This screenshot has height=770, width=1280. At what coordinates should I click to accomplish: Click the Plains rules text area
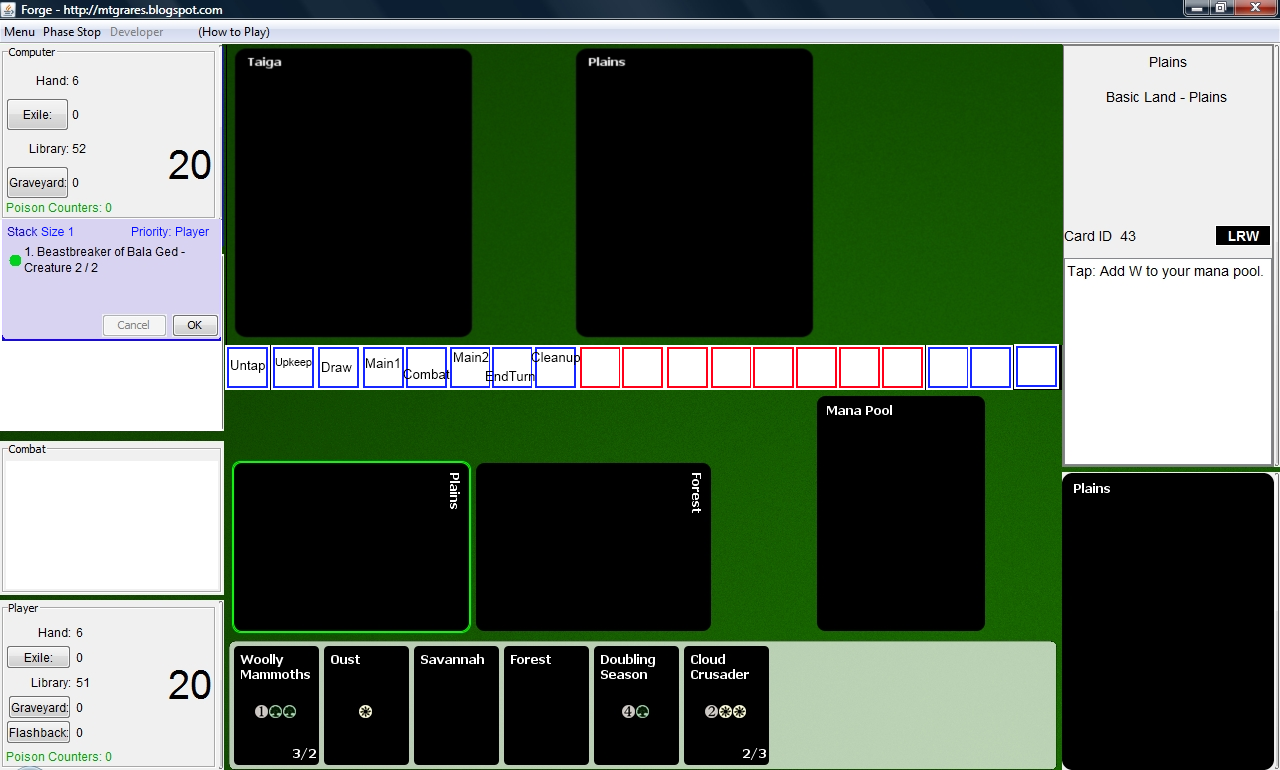pyautogui.click(x=1167, y=361)
